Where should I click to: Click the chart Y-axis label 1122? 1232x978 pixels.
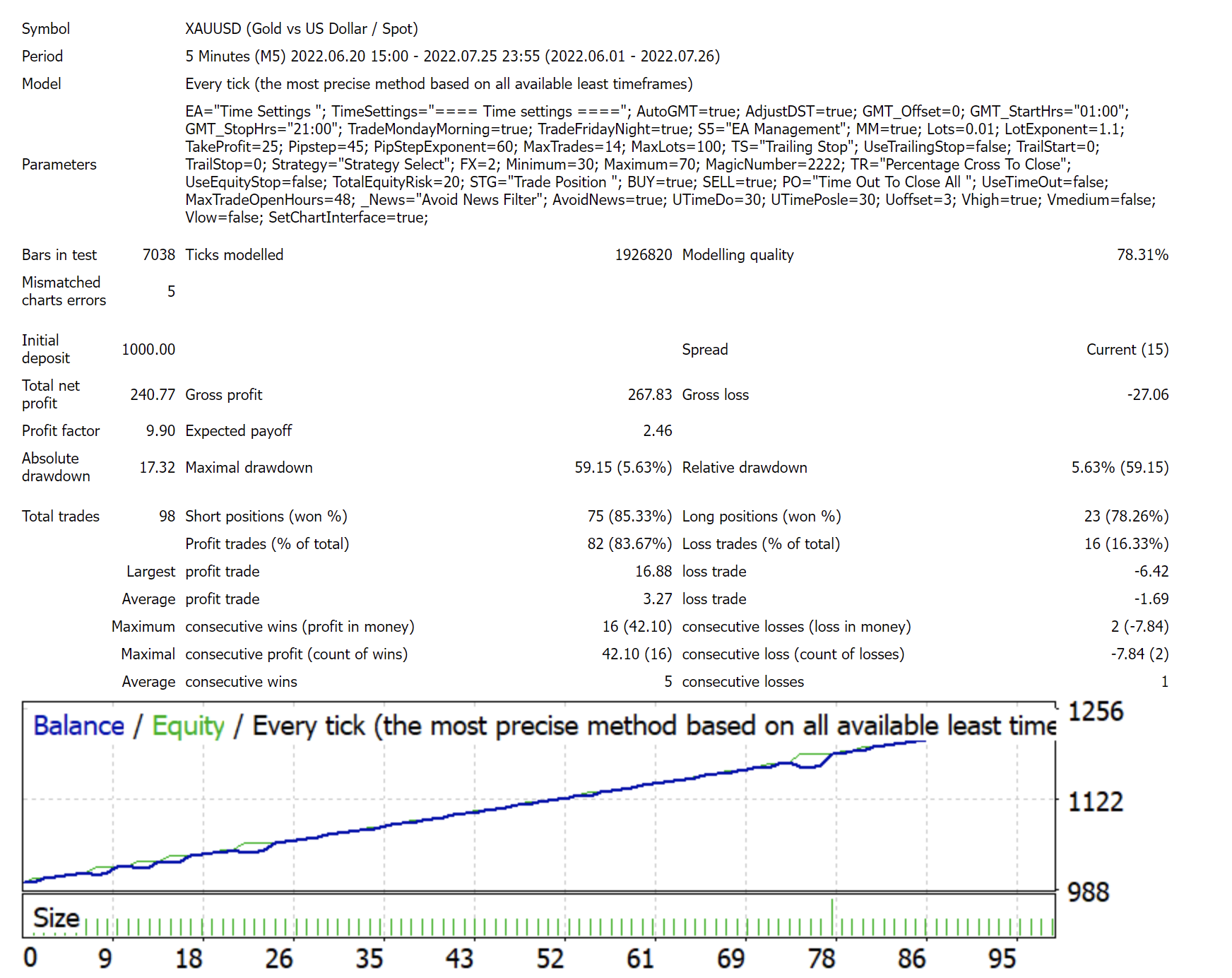[x=1096, y=802]
